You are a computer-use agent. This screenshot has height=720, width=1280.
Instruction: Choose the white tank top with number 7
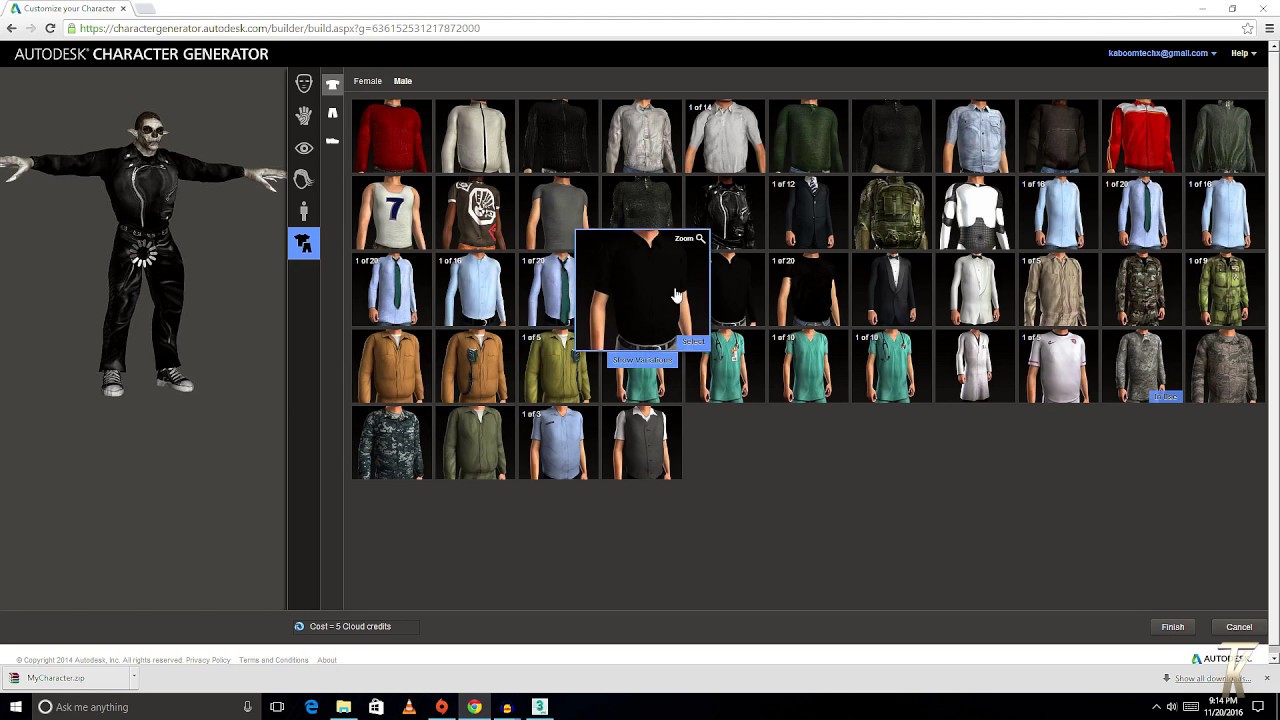(x=392, y=213)
